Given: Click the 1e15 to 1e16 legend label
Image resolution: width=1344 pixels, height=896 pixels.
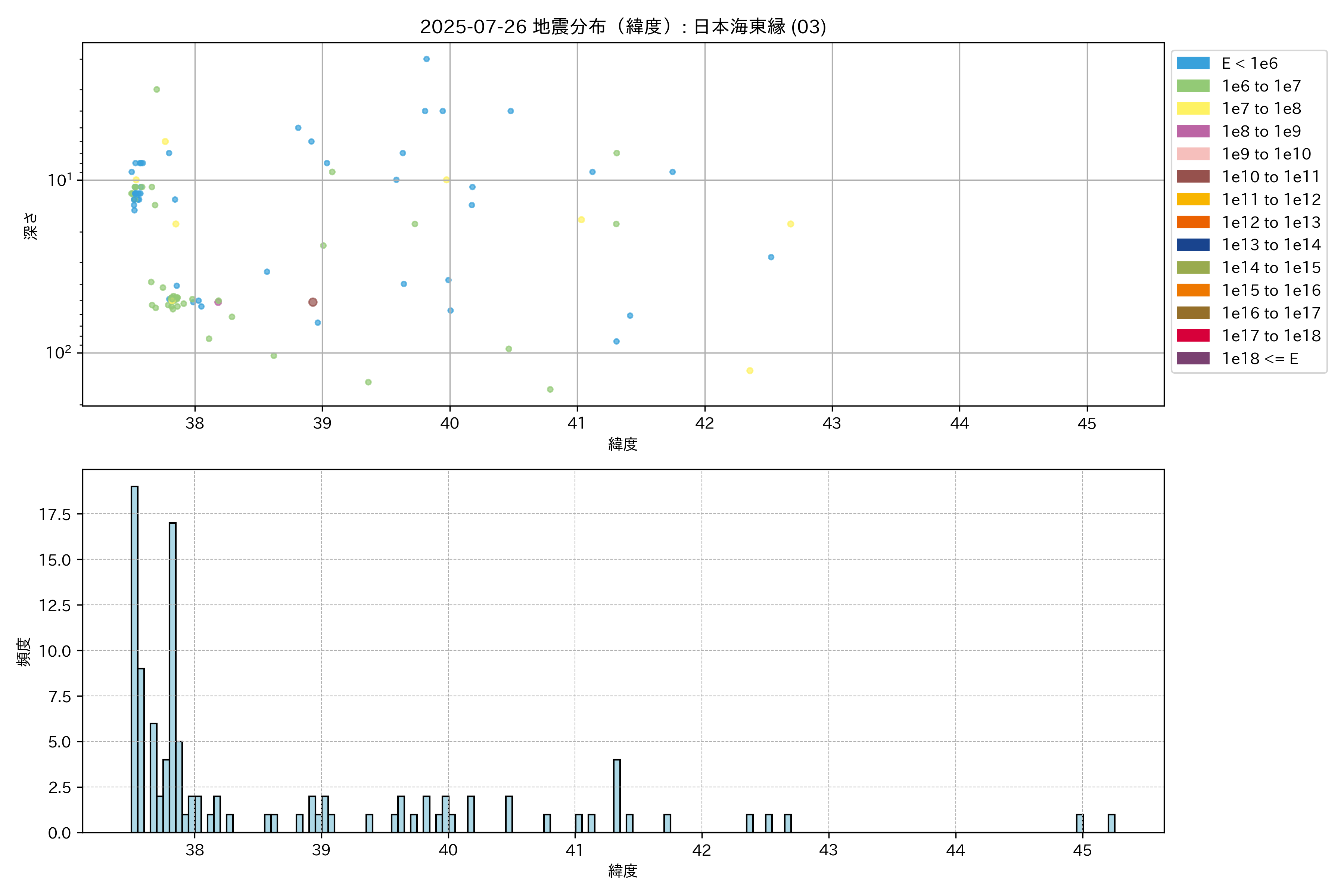Looking at the screenshot, I should [1271, 290].
